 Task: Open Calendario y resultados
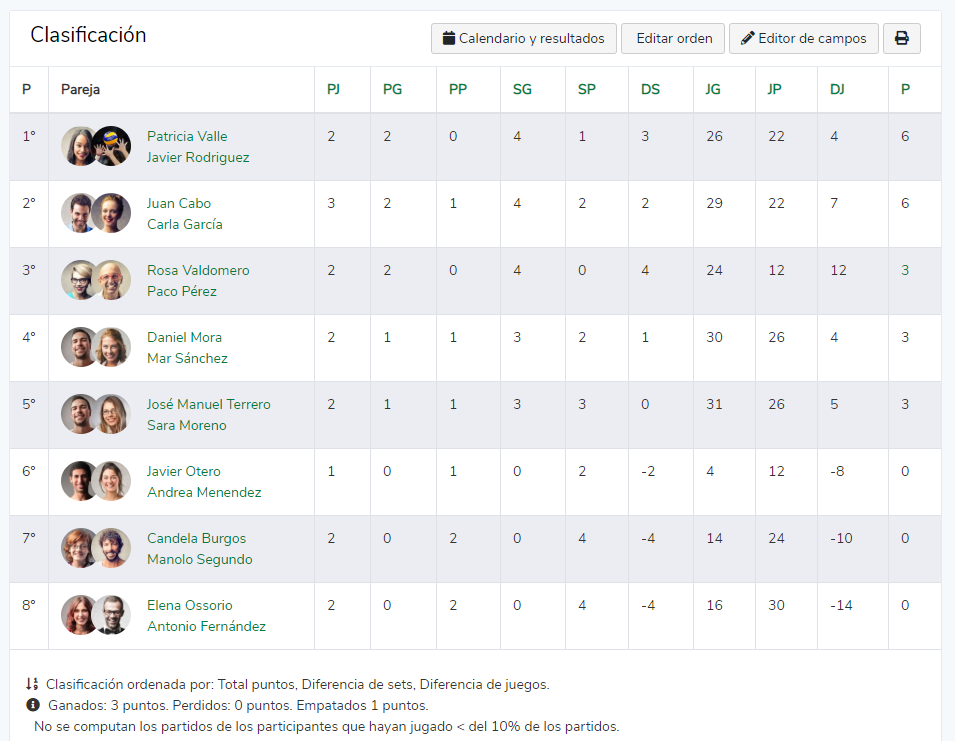coord(523,39)
